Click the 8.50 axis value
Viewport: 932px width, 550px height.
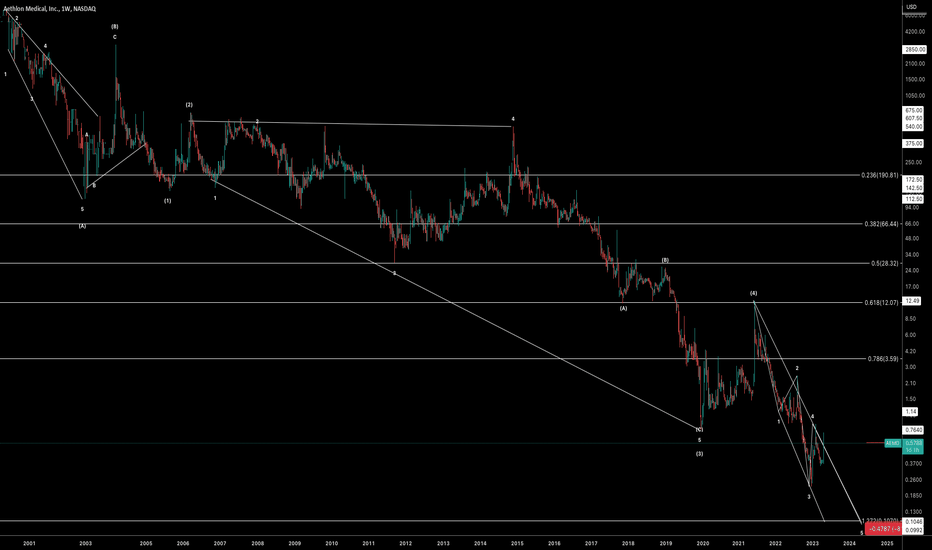point(910,319)
